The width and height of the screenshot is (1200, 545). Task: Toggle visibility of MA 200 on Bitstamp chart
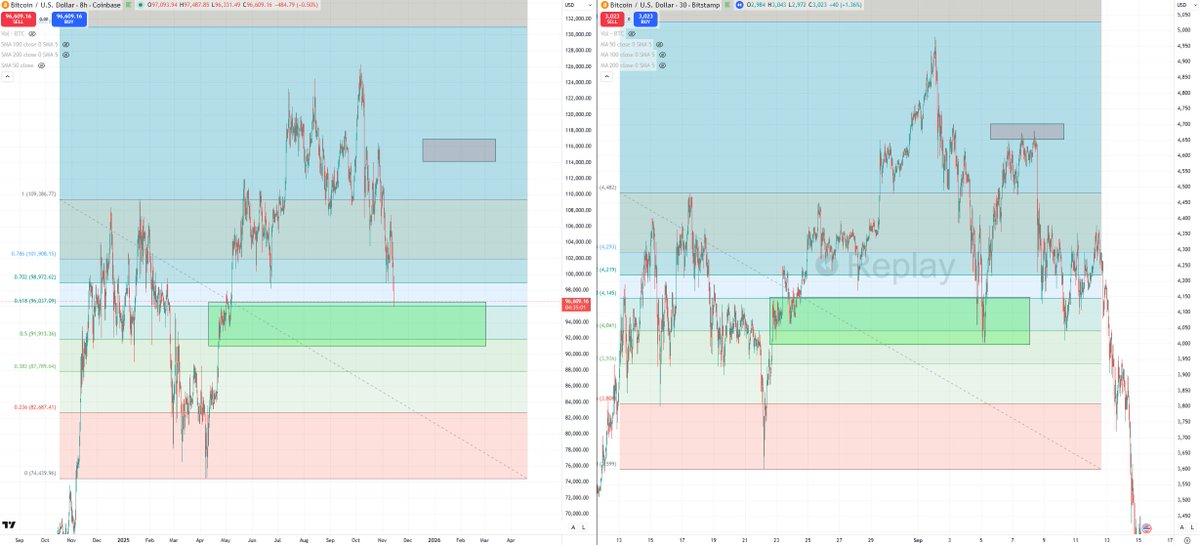[x=661, y=65]
